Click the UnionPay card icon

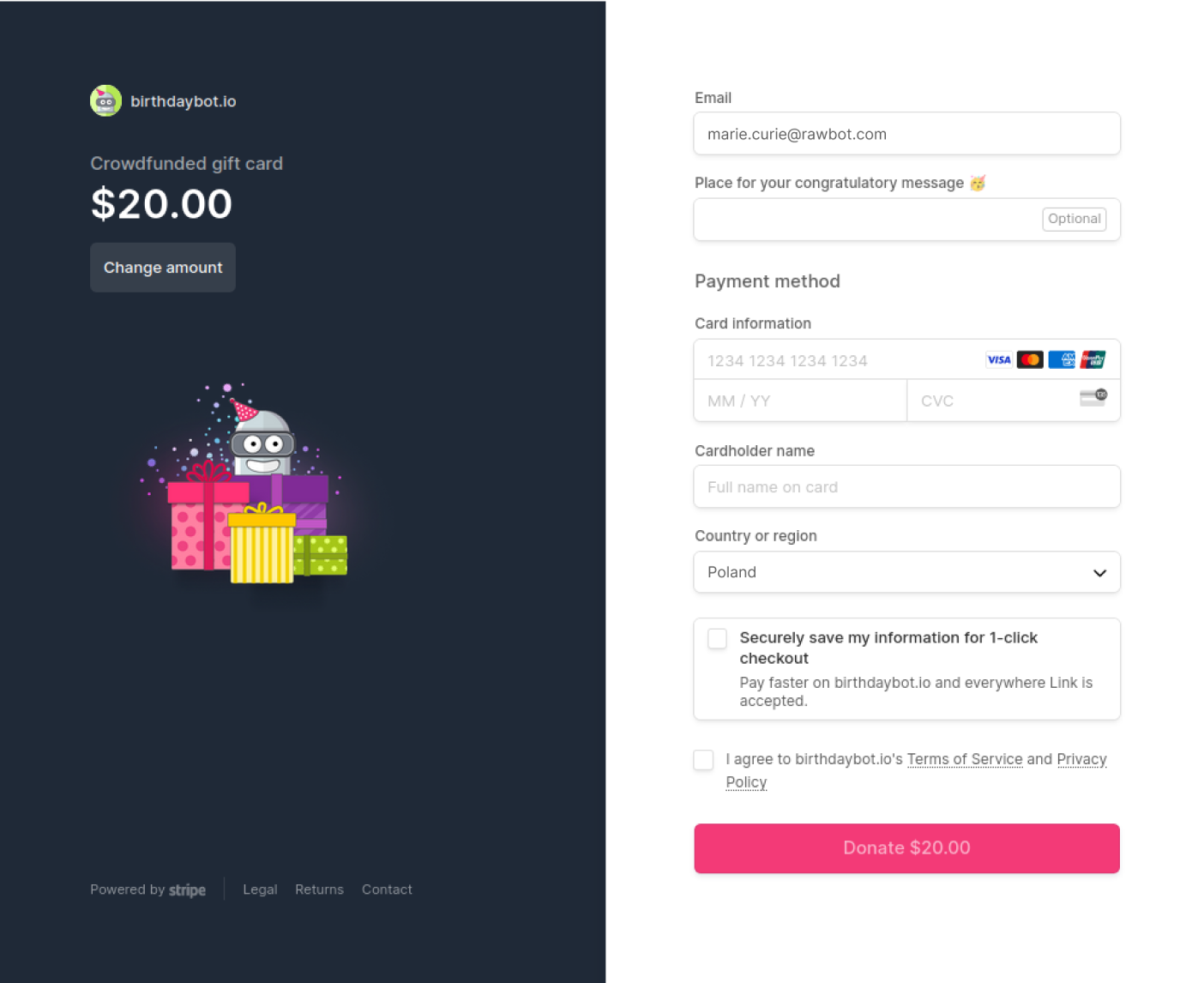tap(1093, 359)
